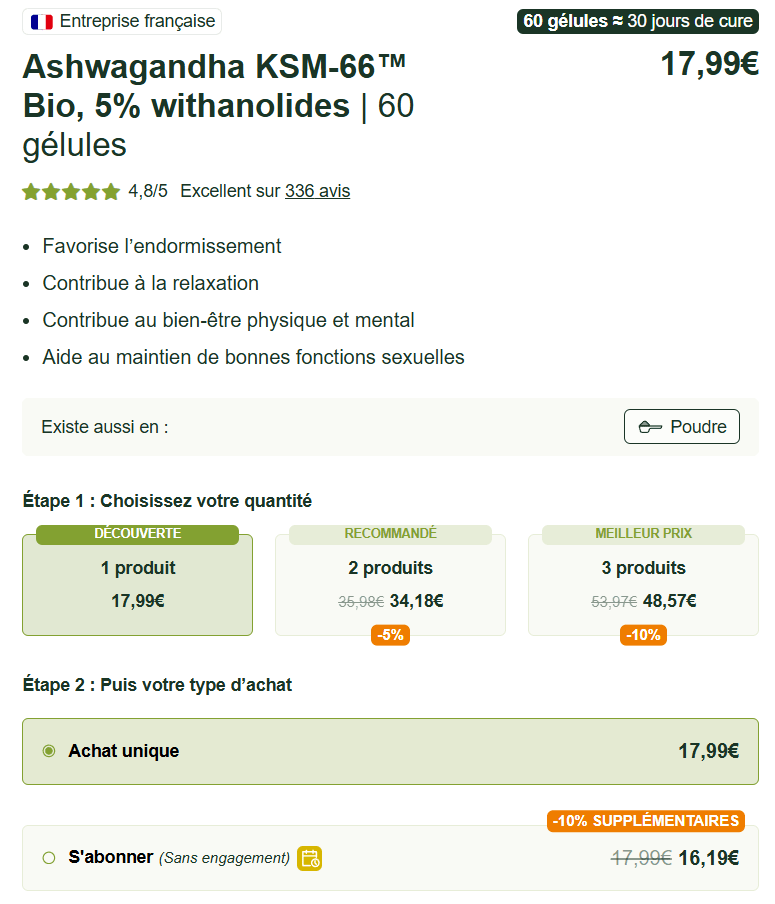Viewport: 775px width, 904px height.
Task: Click the first star of the rating
Action: 31,191
